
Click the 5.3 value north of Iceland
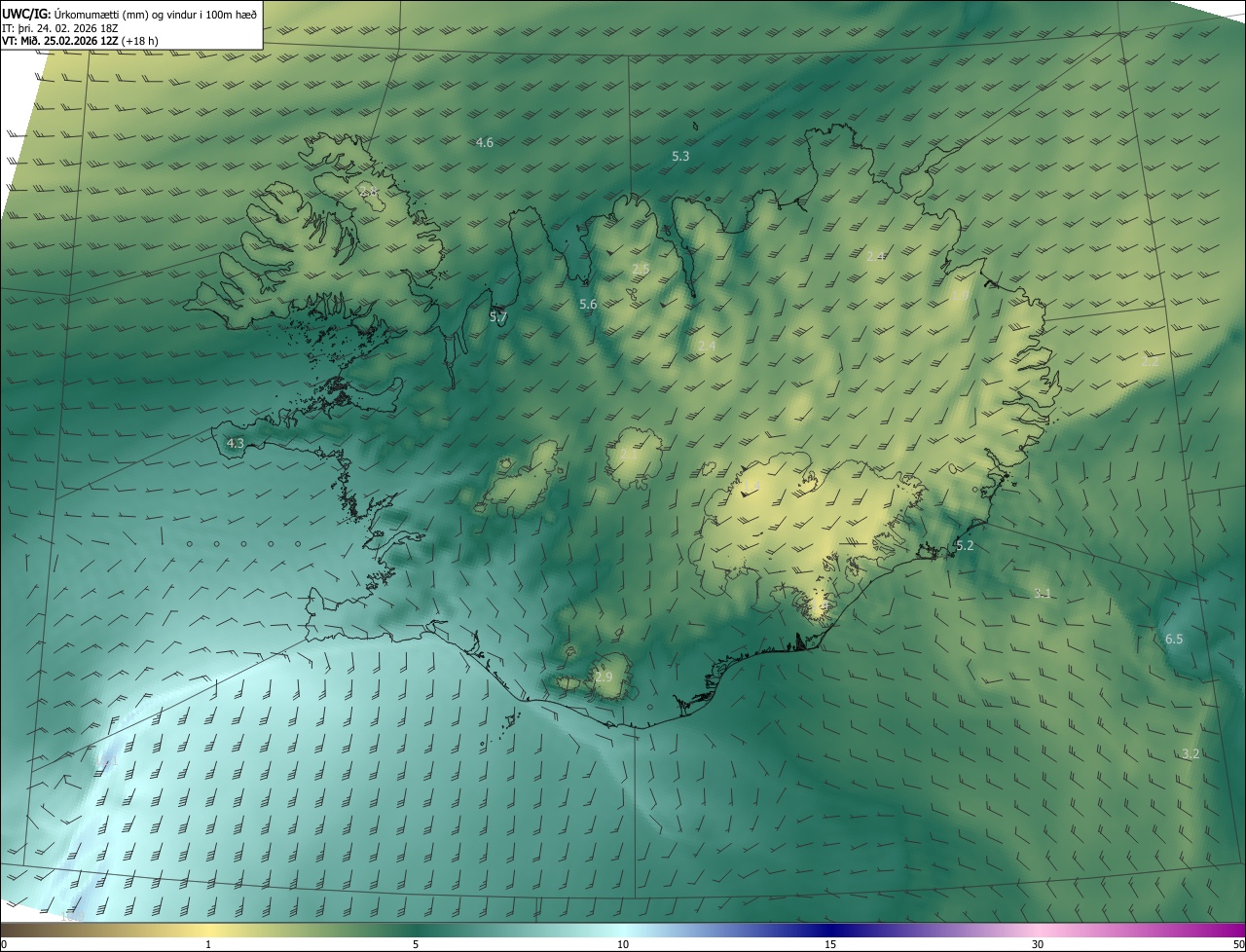click(x=680, y=156)
